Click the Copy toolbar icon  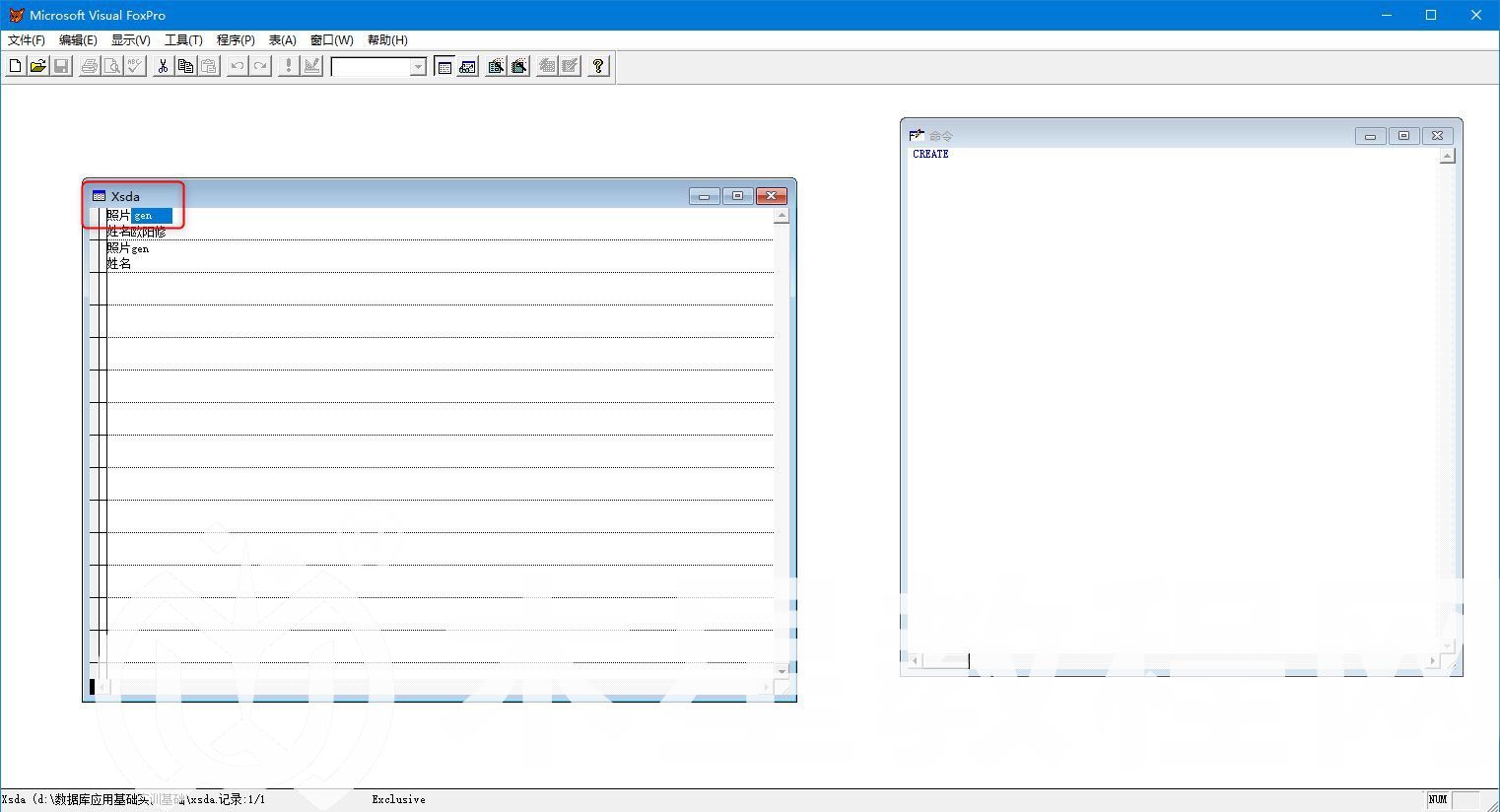(x=185, y=66)
